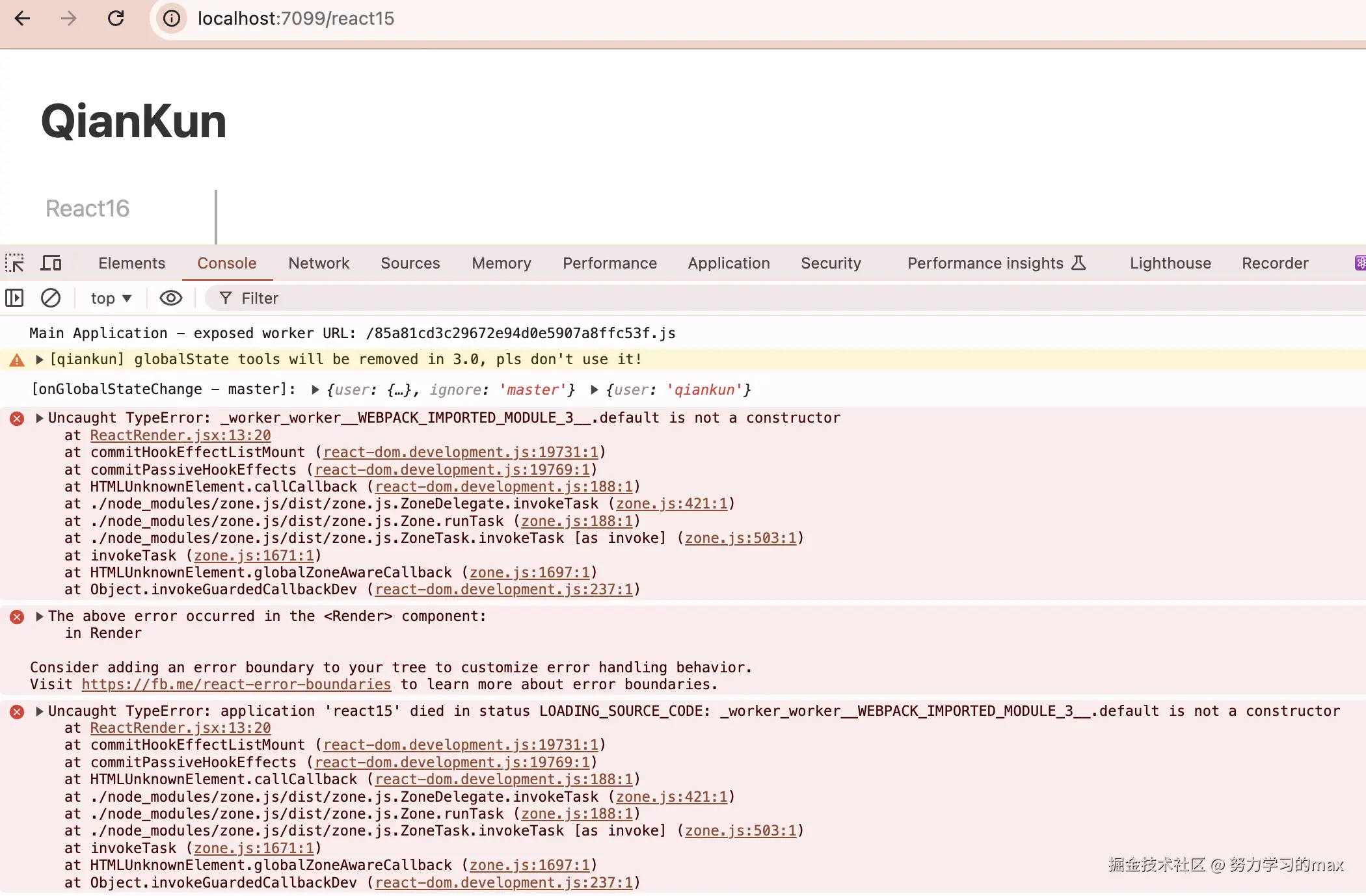Open the first ReactRender.jsx:13:20 link

coord(180,436)
